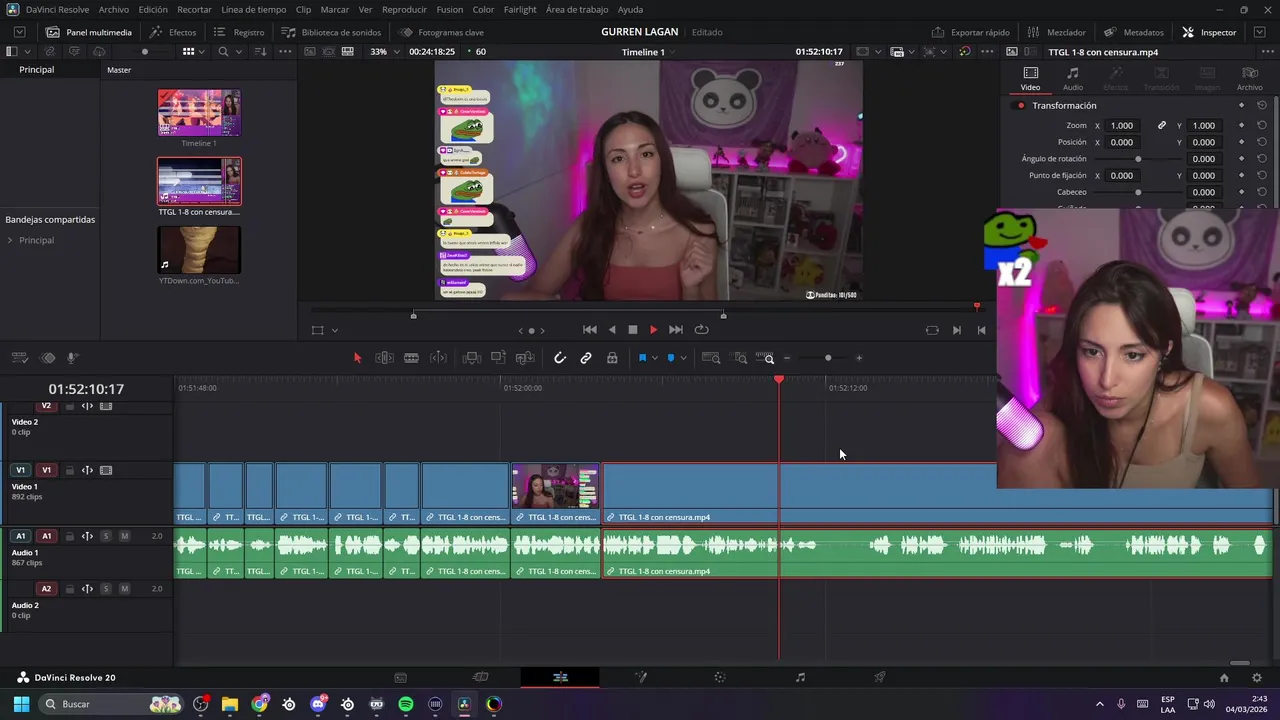Open the marker color dropdown arrow
Viewport: 1280px width, 720px height.
[683, 358]
